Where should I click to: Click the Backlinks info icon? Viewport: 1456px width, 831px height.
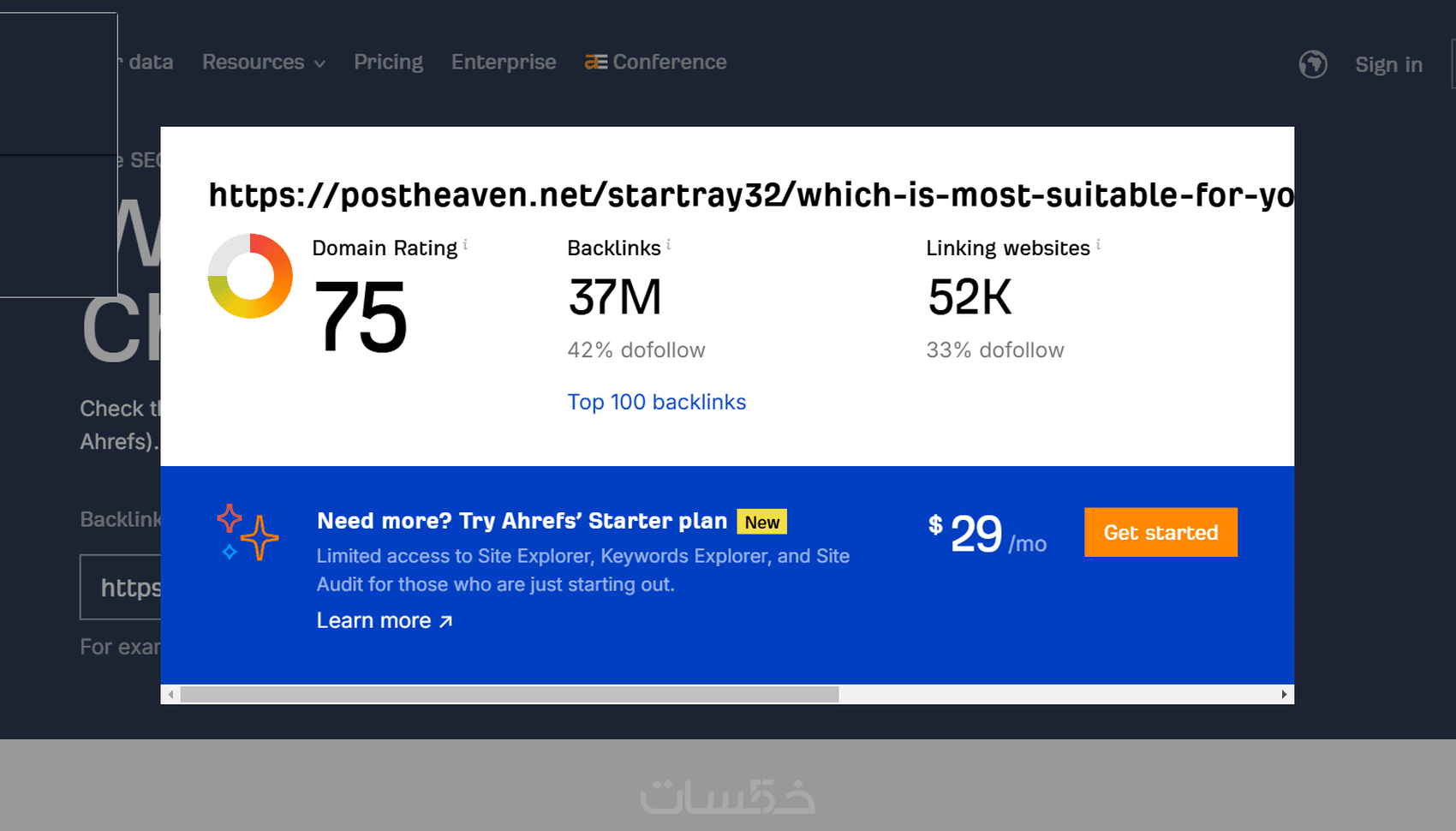tap(668, 245)
